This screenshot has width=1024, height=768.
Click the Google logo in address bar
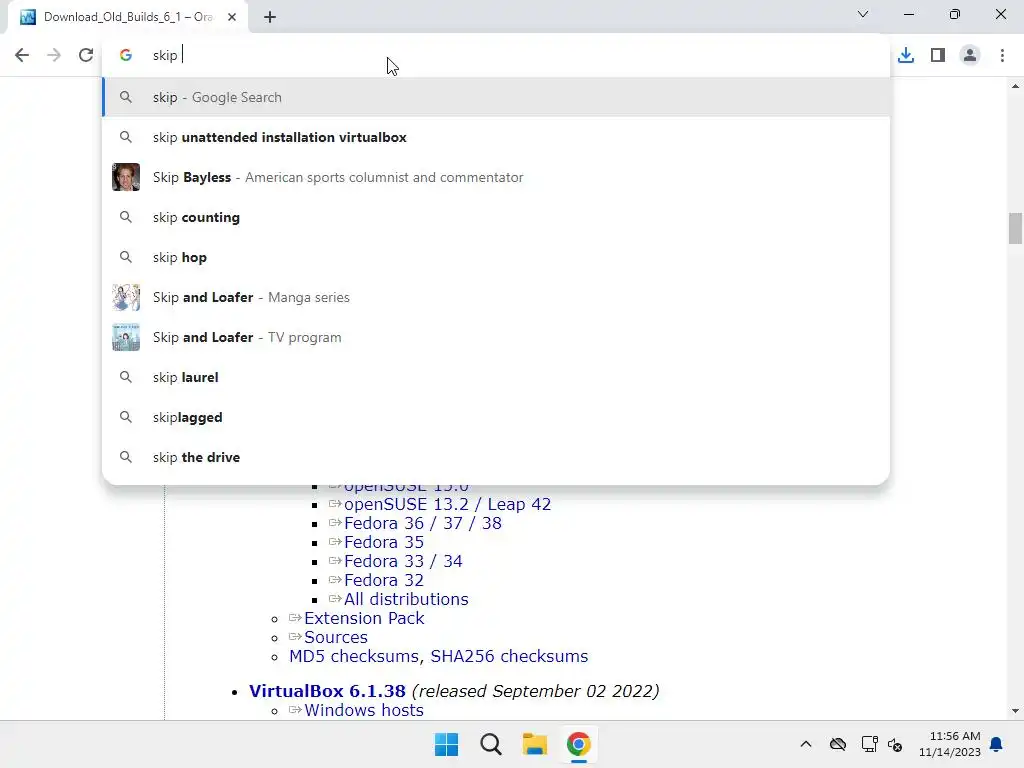point(126,56)
